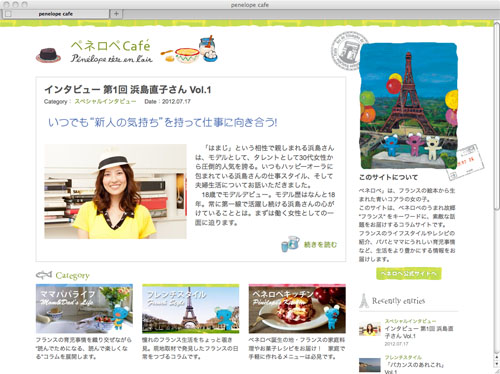Open the ママパパライフ category banner
Viewport: 500px width, 374px height.
click(x=84, y=309)
